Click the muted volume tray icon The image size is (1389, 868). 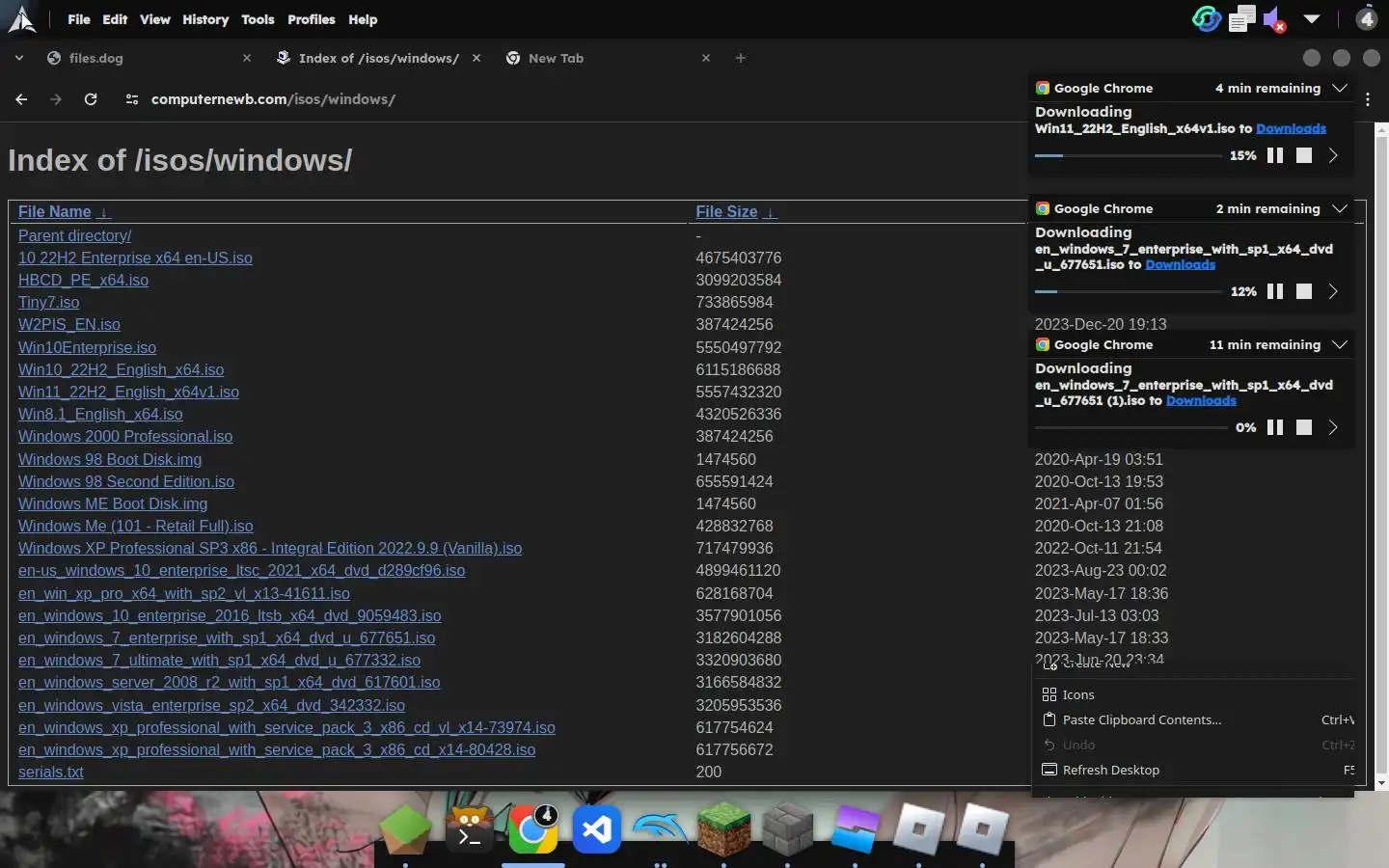point(1275,19)
